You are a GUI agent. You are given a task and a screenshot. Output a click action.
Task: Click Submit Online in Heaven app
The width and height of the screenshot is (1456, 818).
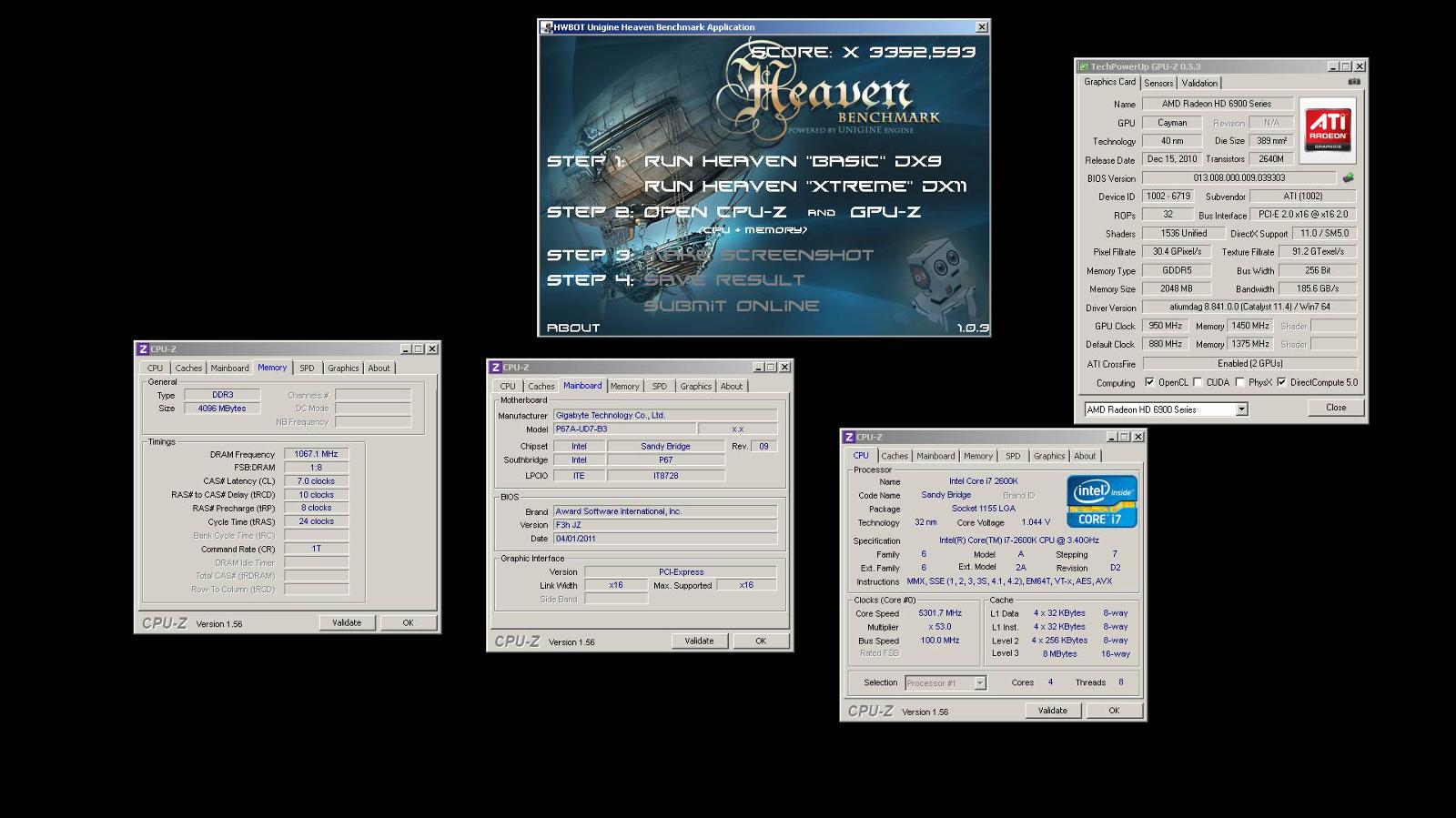click(732, 306)
